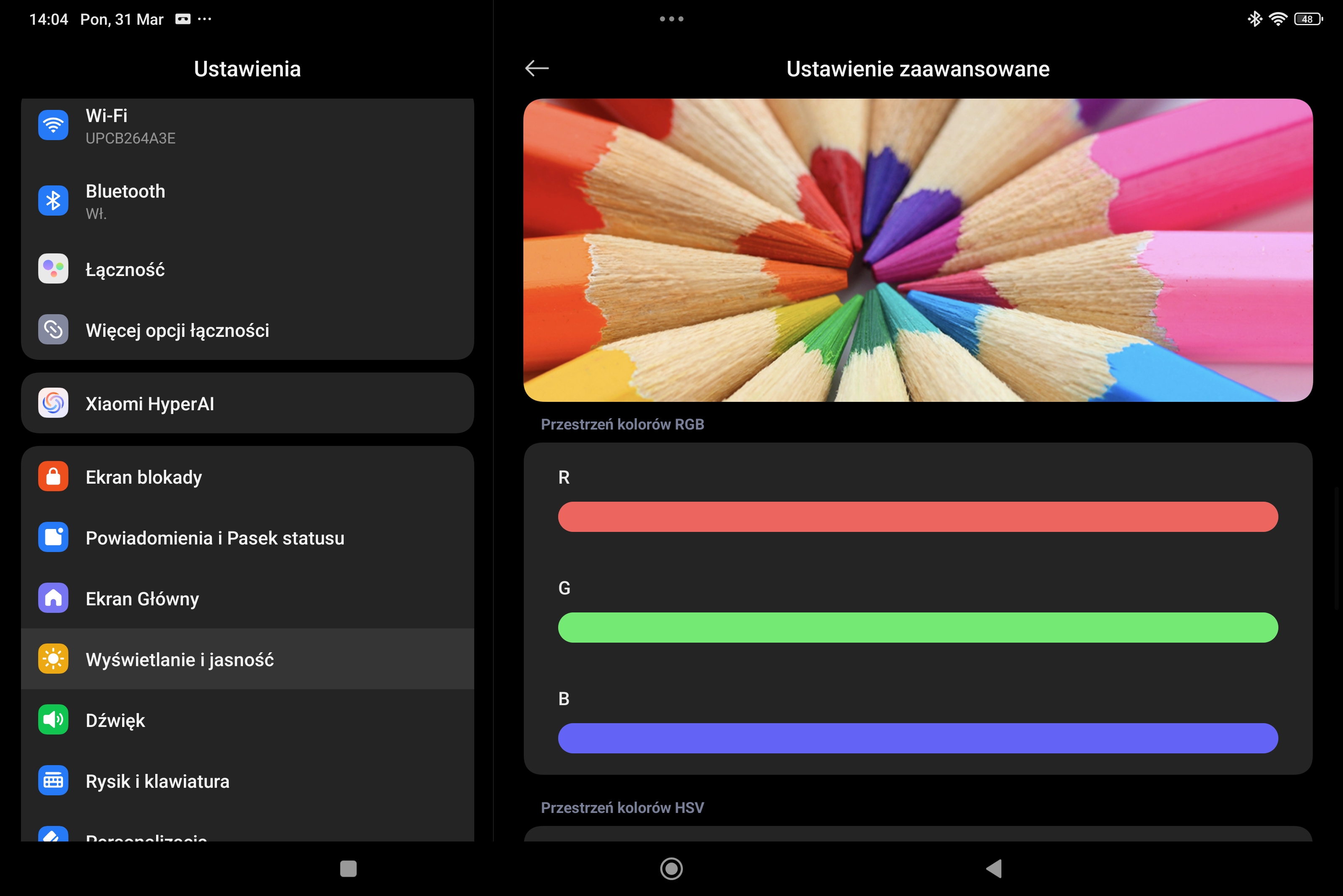The image size is (1343, 896).
Task: Tap the back arrow icon
Action: tap(536, 68)
